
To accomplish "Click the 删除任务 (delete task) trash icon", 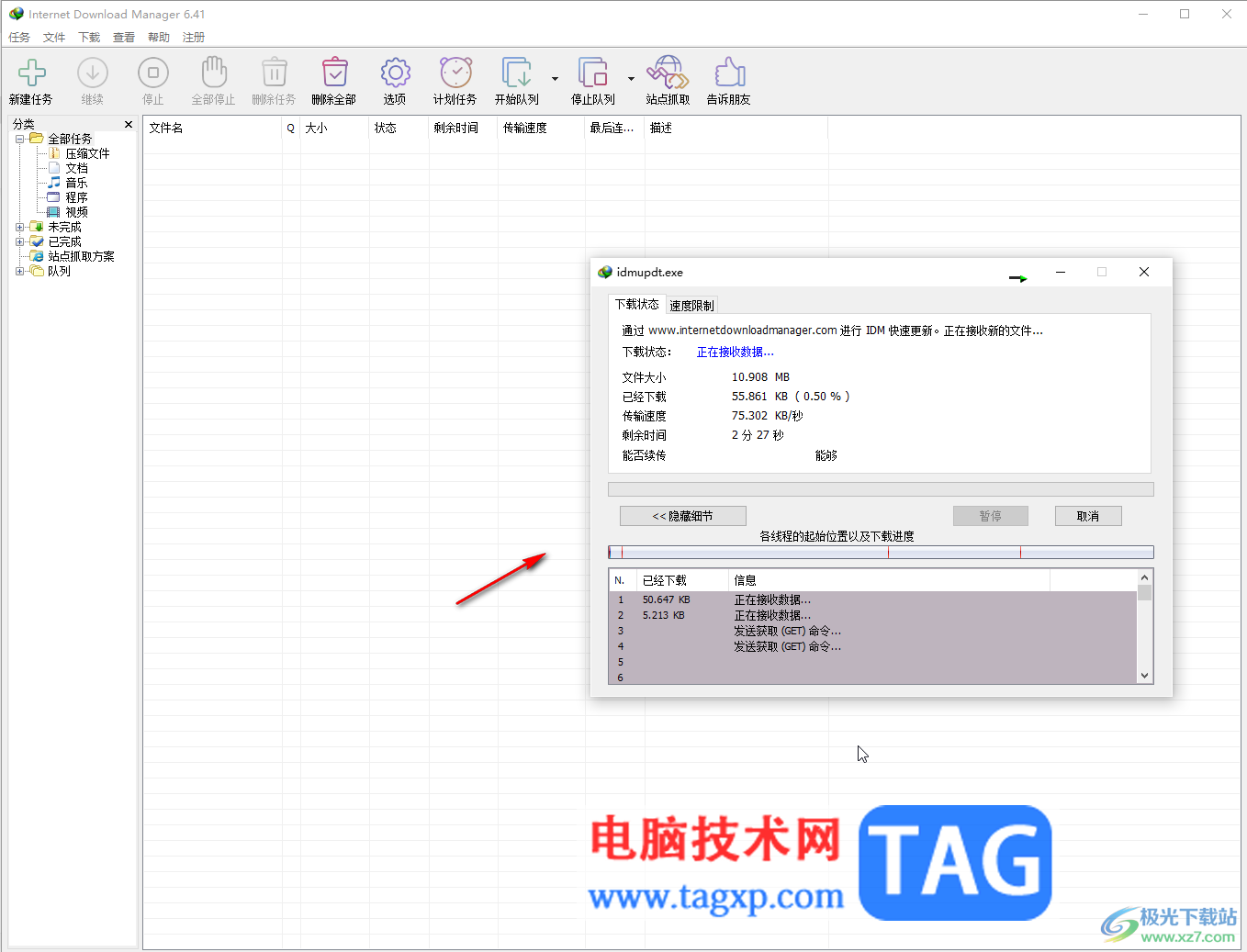I will 274,73.
